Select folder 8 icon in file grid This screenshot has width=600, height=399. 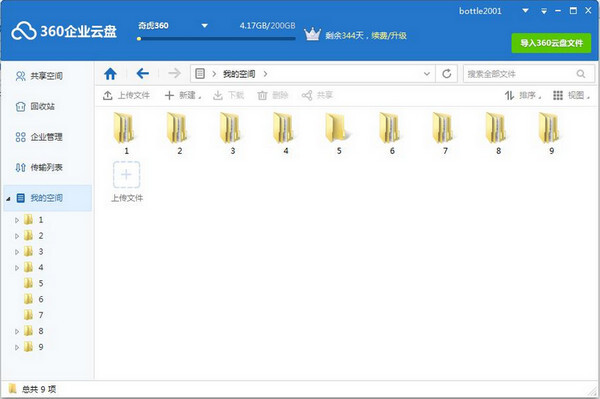tap(496, 128)
